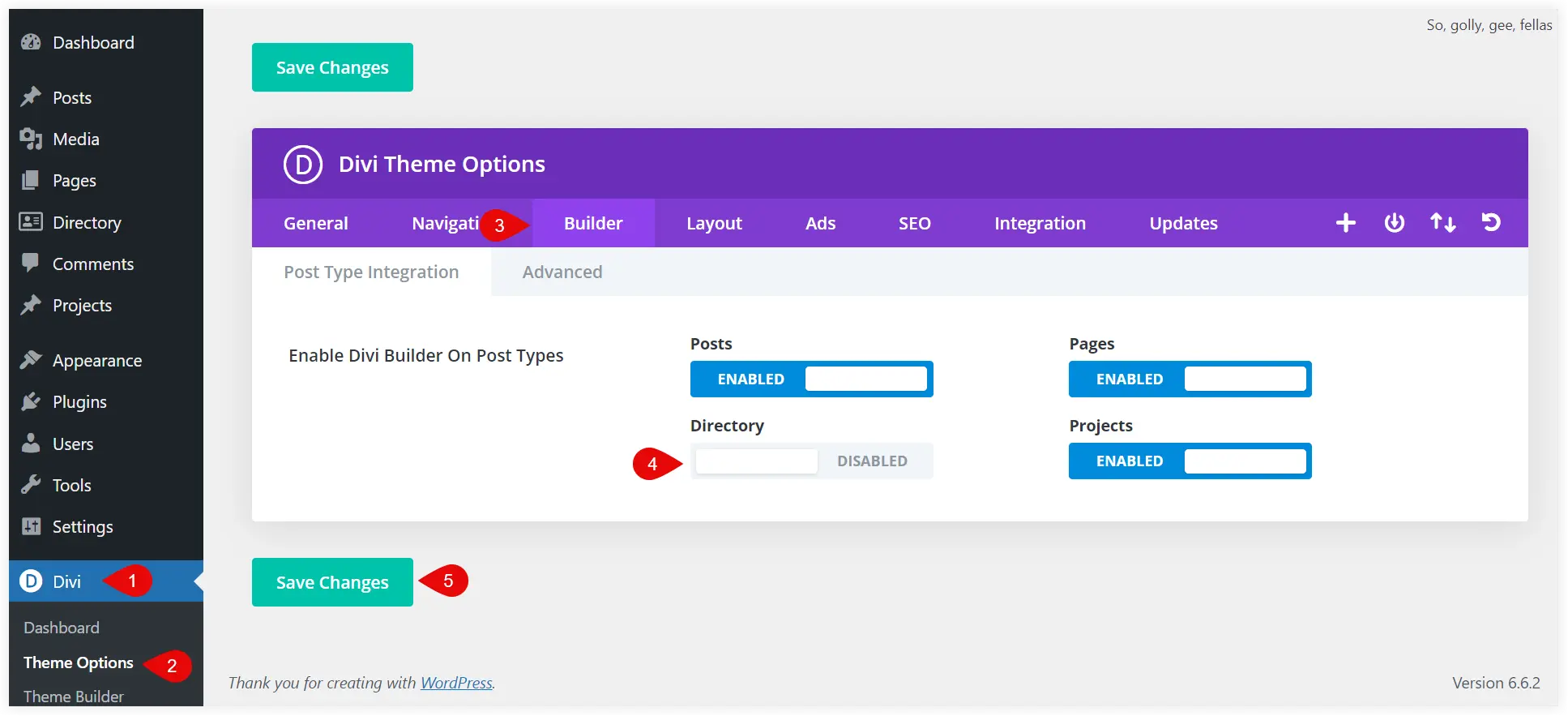Click the Divi logo in Theme Options header
Viewport: 1568px width, 716px height.
tap(303, 165)
